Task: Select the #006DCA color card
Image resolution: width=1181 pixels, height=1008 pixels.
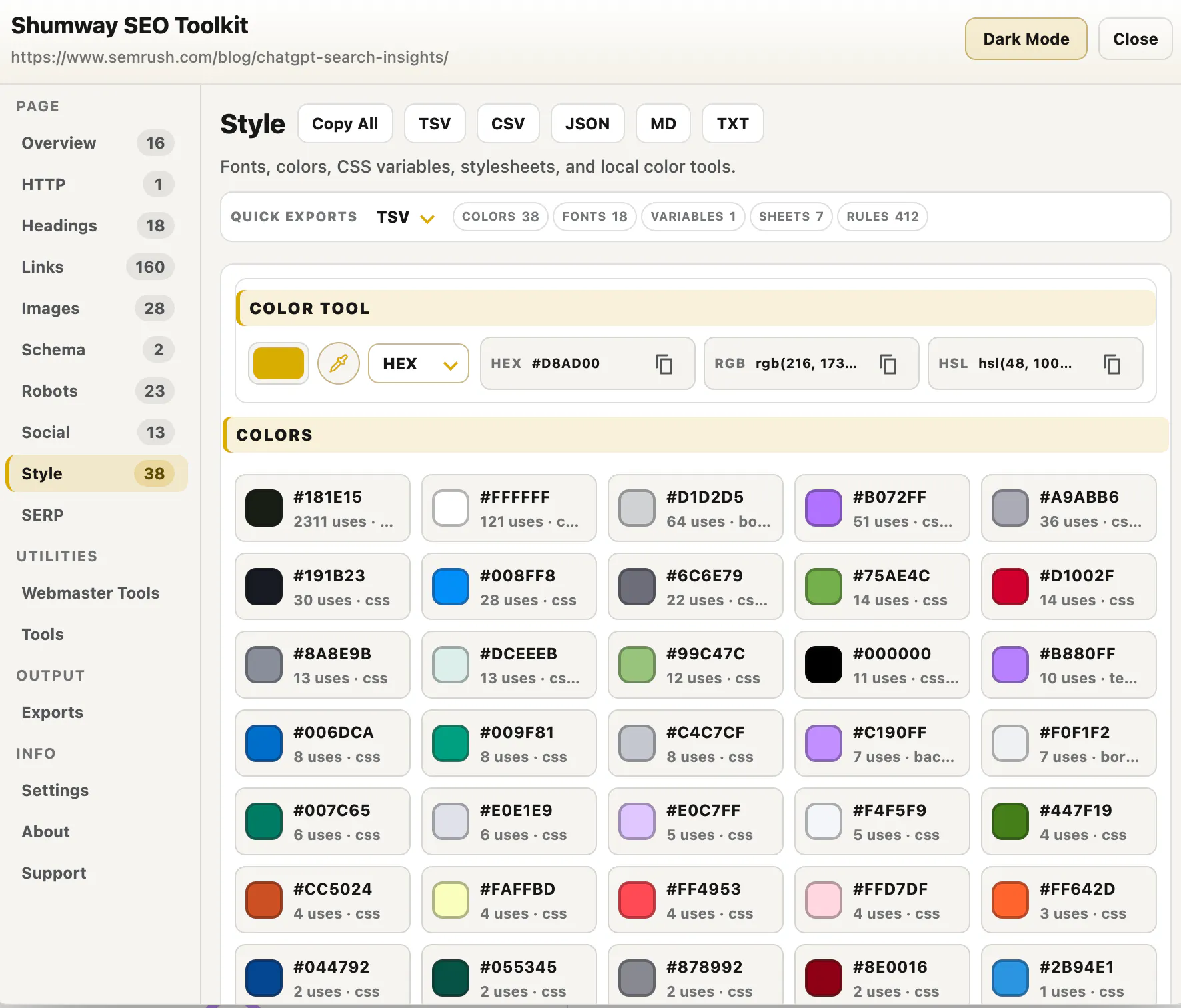Action: click(323, 743)
